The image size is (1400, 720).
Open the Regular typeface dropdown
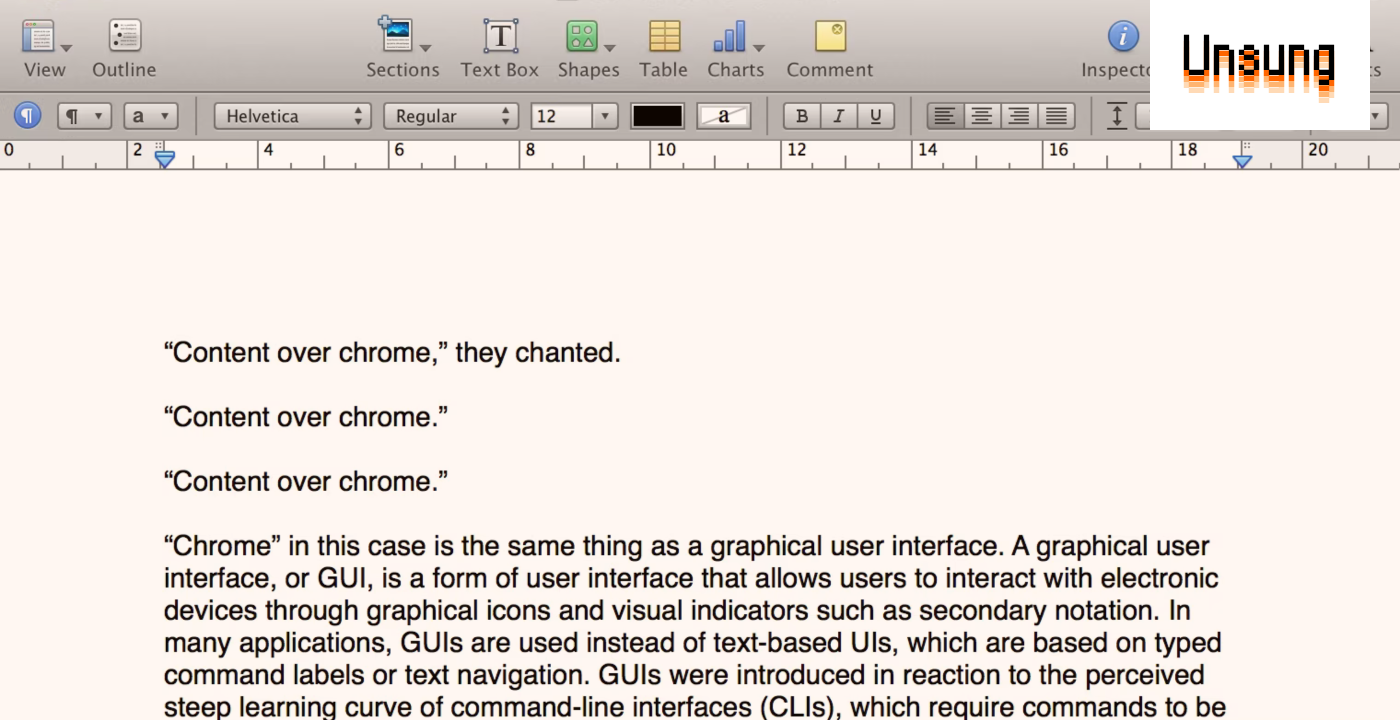pos(450,116)
